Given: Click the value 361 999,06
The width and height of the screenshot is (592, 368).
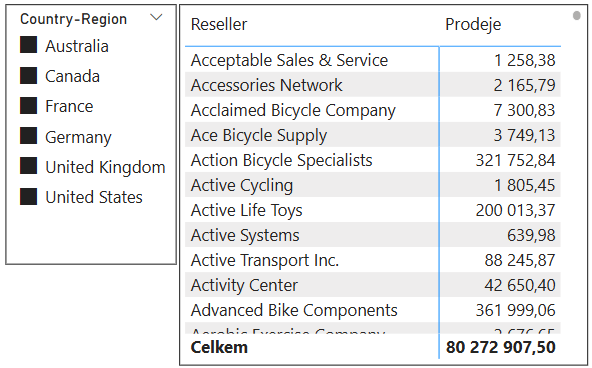Looking at the screenshot, I should tap(515, 310).
